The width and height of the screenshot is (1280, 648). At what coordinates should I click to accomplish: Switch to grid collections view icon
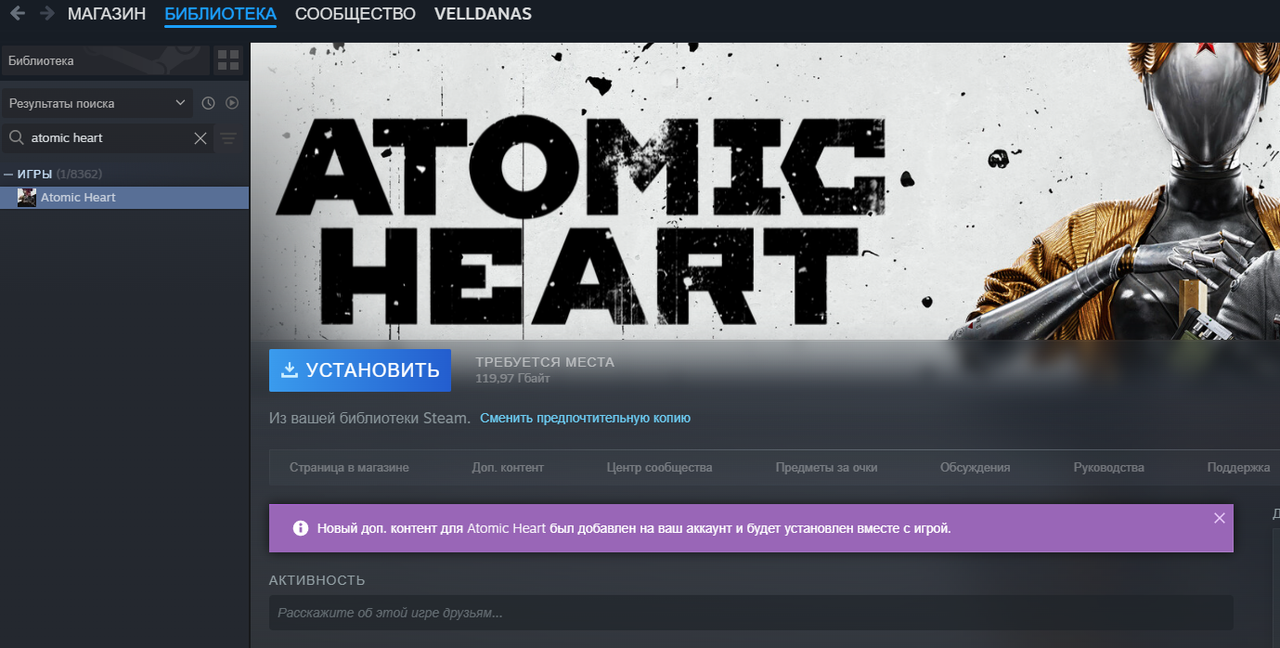click(x=228, y=61)
